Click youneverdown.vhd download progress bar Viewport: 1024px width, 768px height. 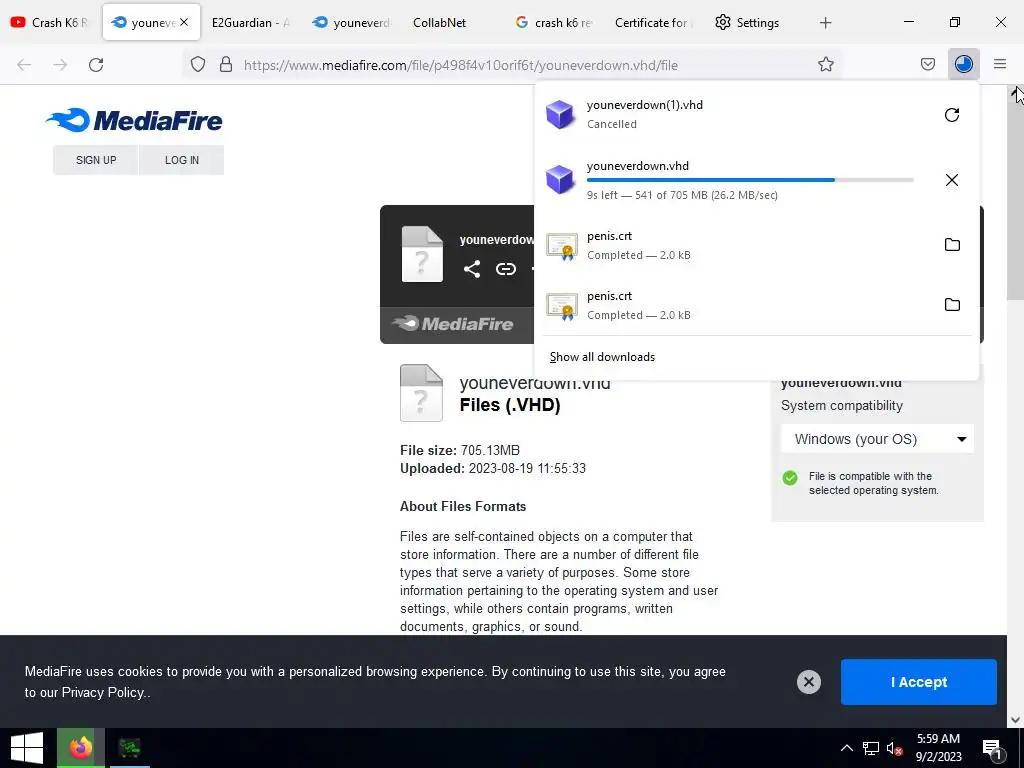pos(750,180)
